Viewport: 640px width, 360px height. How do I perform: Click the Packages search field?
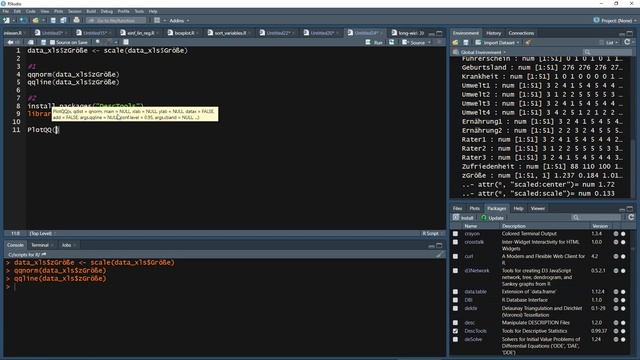coord(596,218)
